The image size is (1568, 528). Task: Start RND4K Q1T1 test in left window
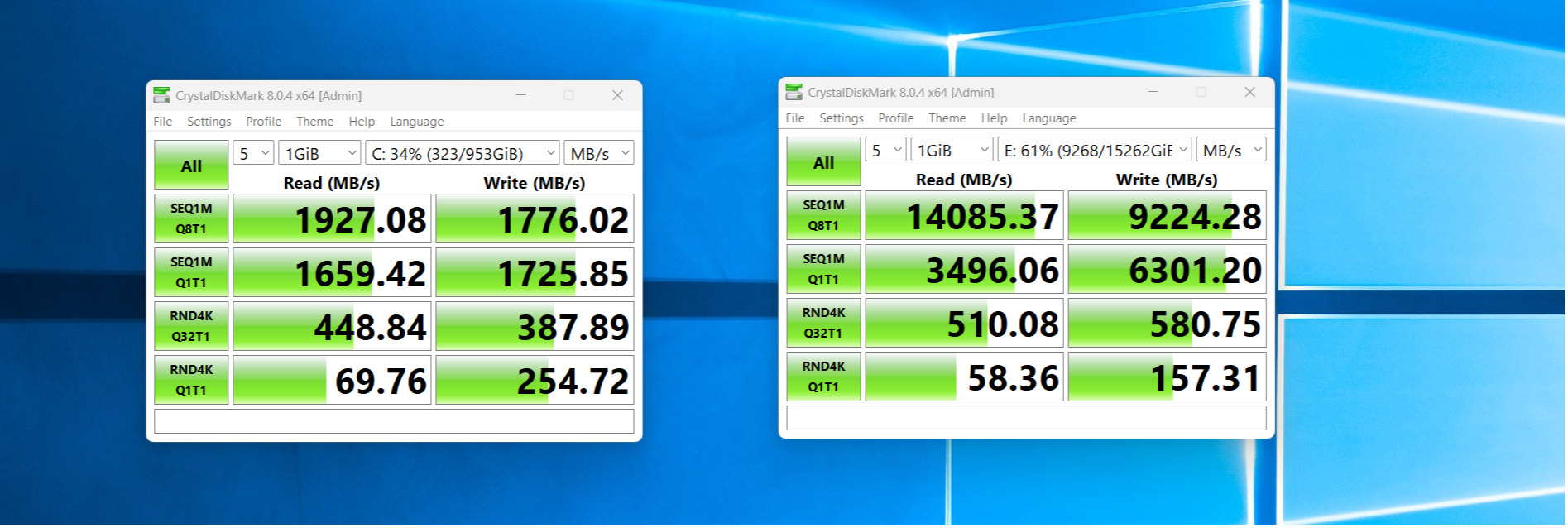pos(191,380)
